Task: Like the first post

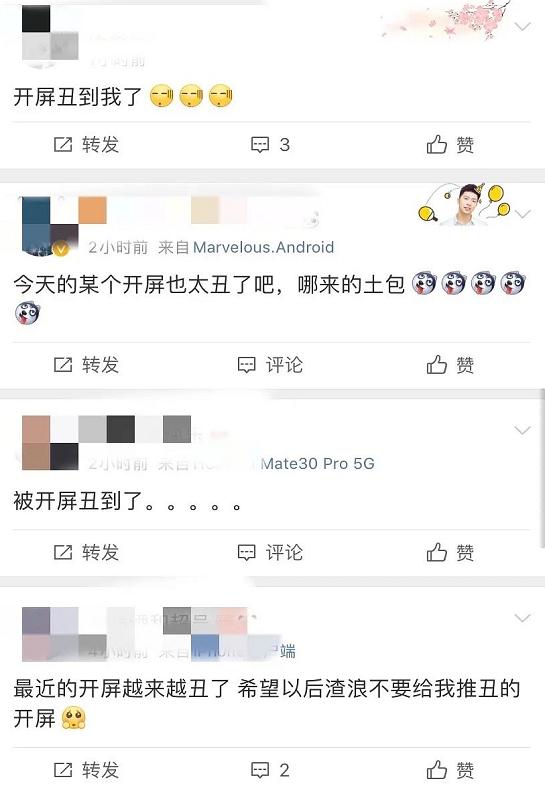Action: pyautogui.click(x=450, y=145)
